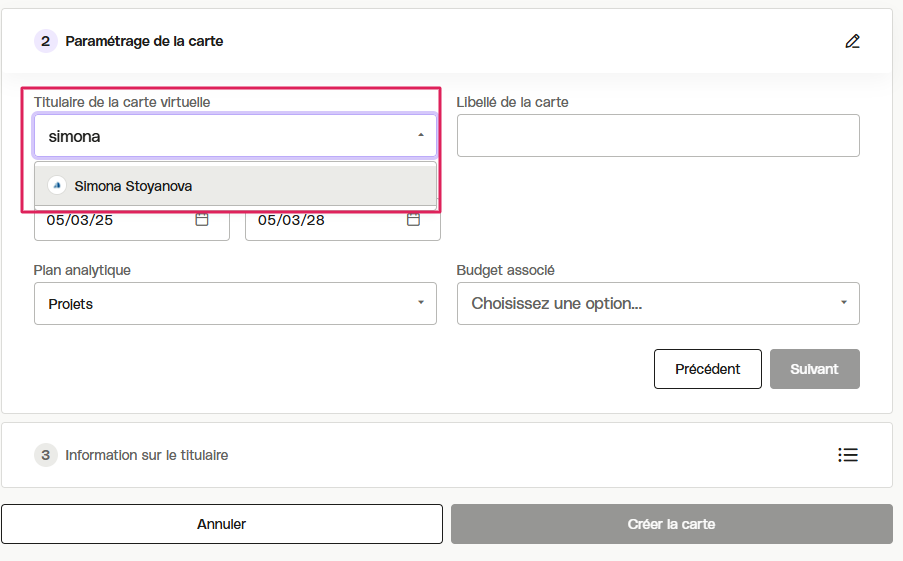Image resolution: width=903 pixels, height=561 pixels.
Task: Click the step 2 number badge
Action: [45, 41]
